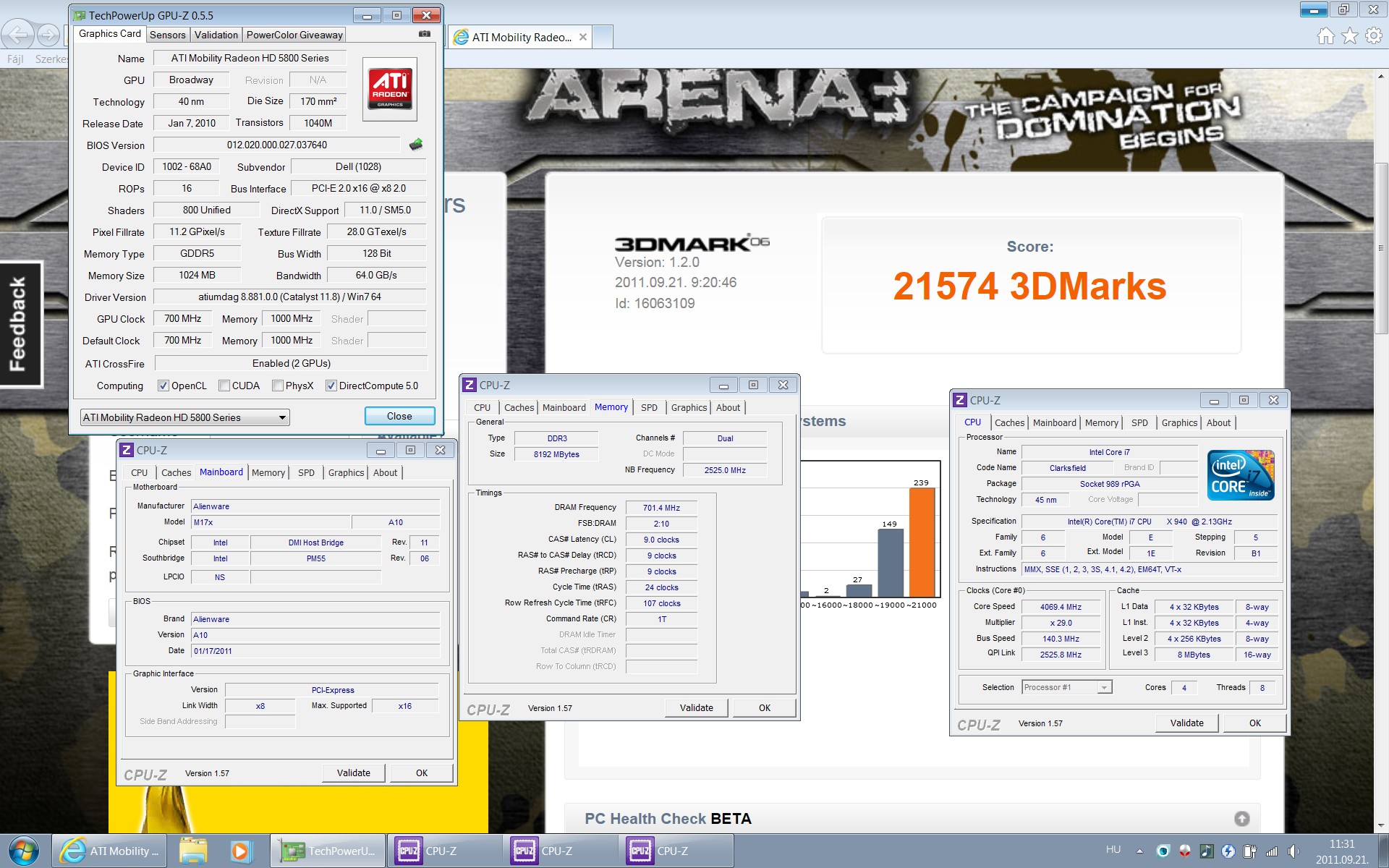Switch to the Sensors tab in GPU-Z

(x=168, y=35)
